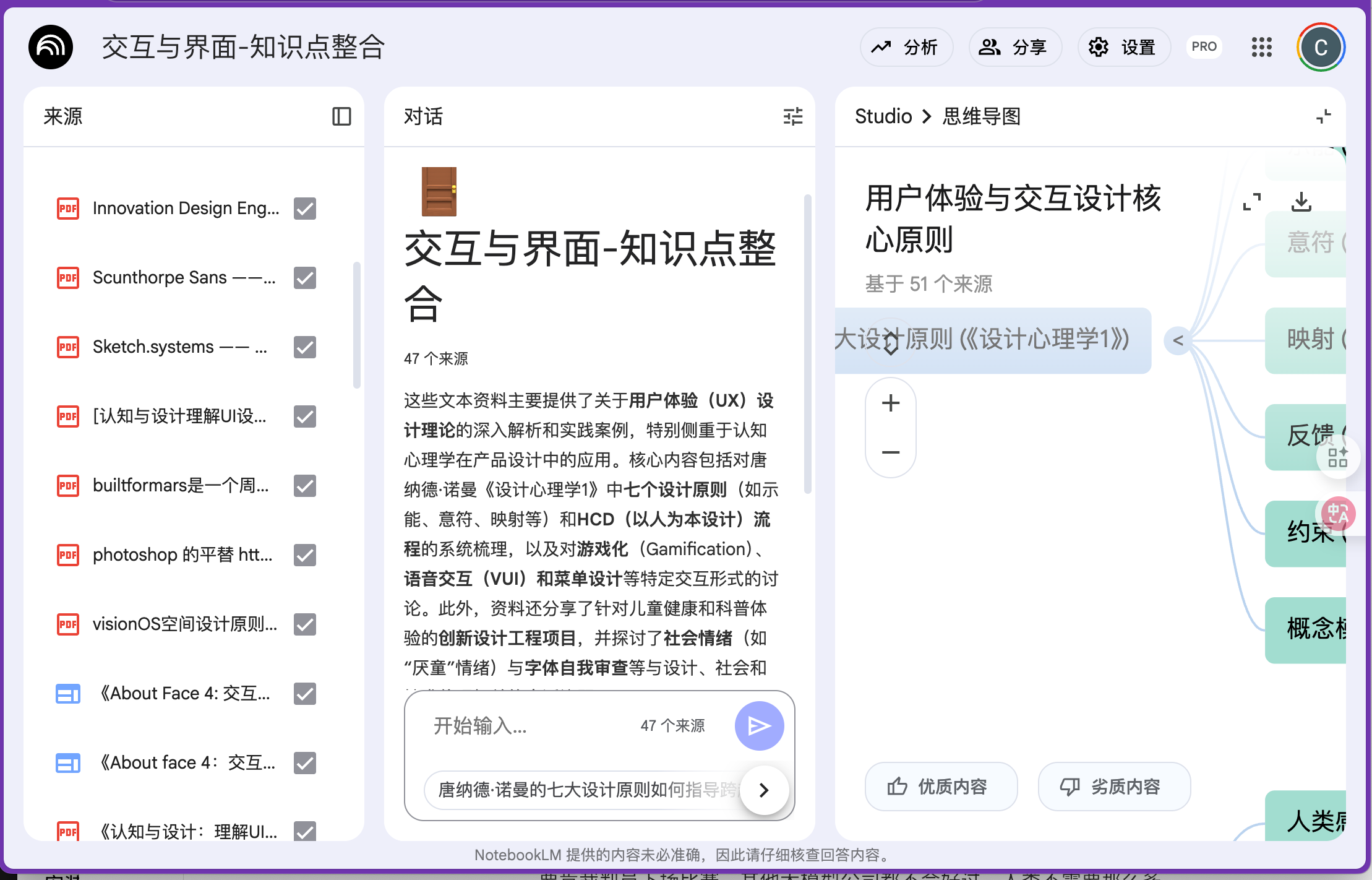Image resolution: width=1372 pixels, height=880 pixels.
Task: Rate mind map as 优质内容
Action: click(940, 787)
